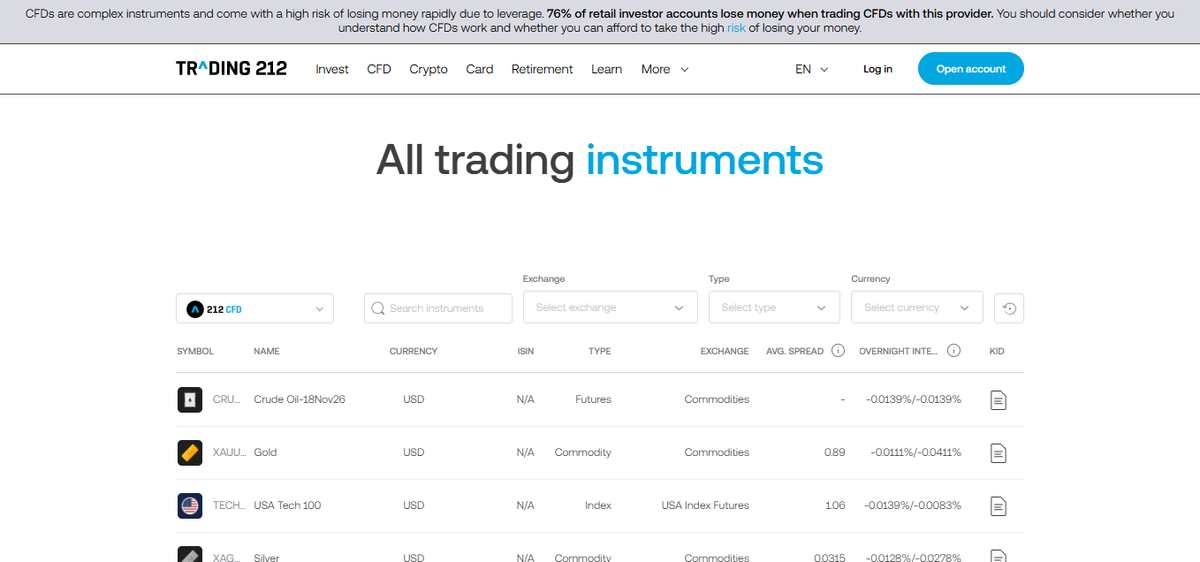Click the AVG. SPREAD column header

tap(795, 352)
